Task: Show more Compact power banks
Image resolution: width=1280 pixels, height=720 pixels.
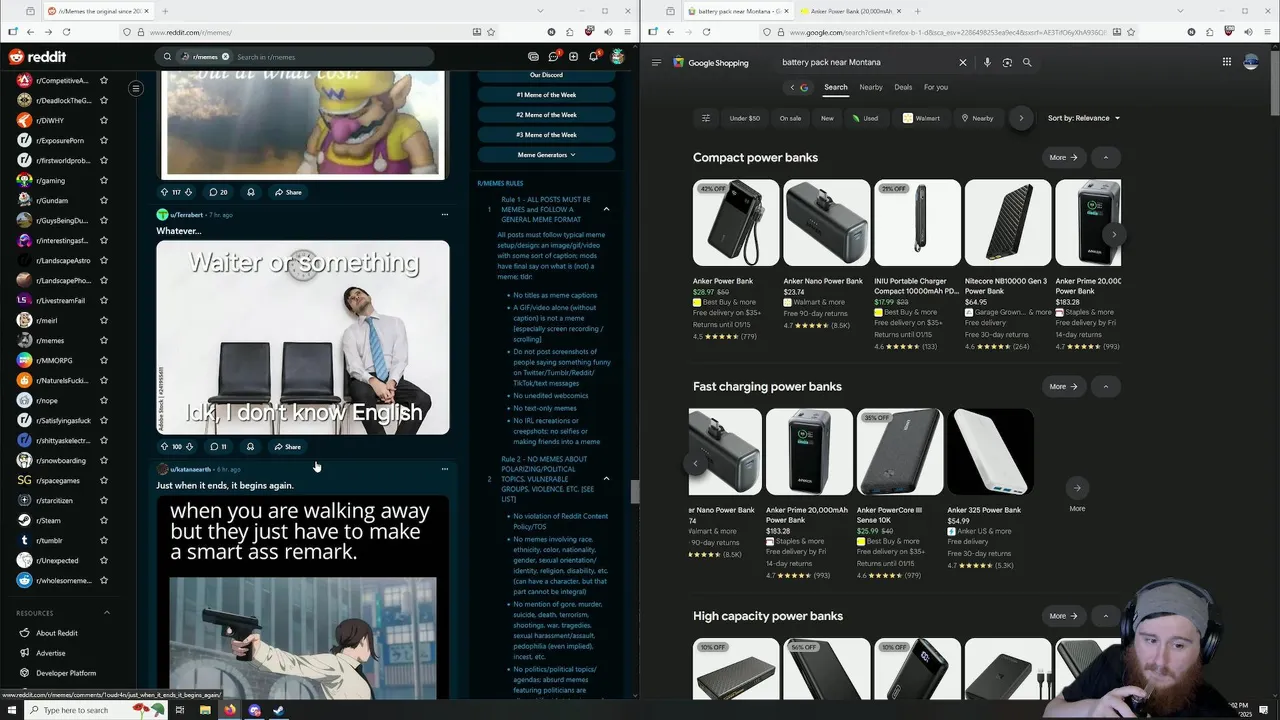Action: [x=1063, y=157]
